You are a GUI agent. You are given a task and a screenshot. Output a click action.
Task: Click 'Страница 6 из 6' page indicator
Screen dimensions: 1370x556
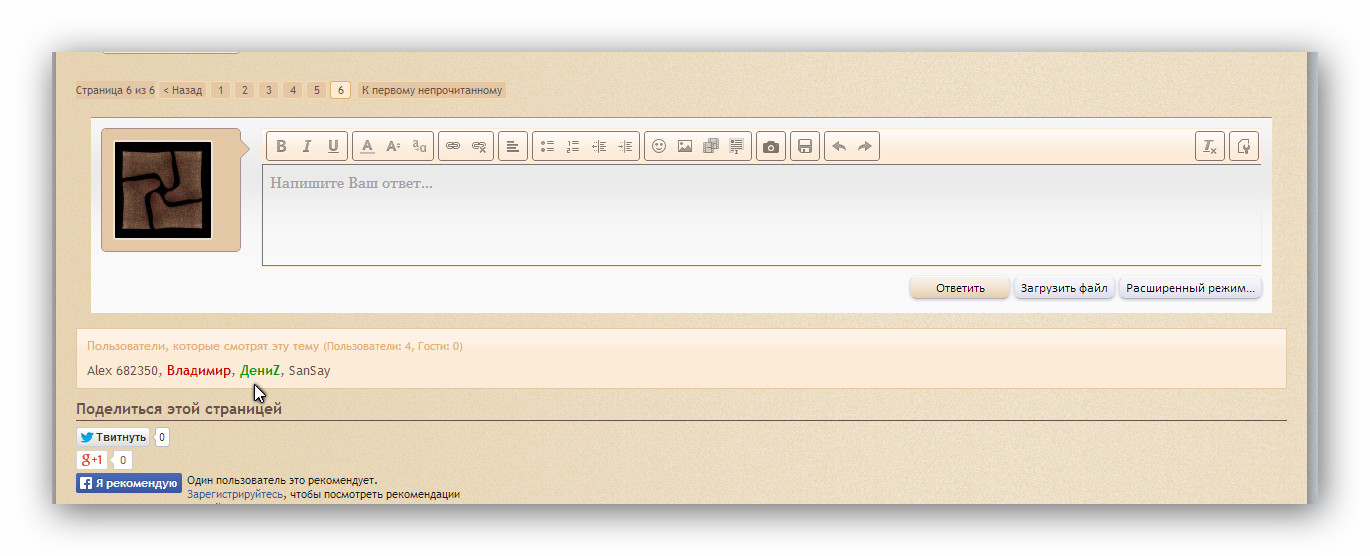116,90
